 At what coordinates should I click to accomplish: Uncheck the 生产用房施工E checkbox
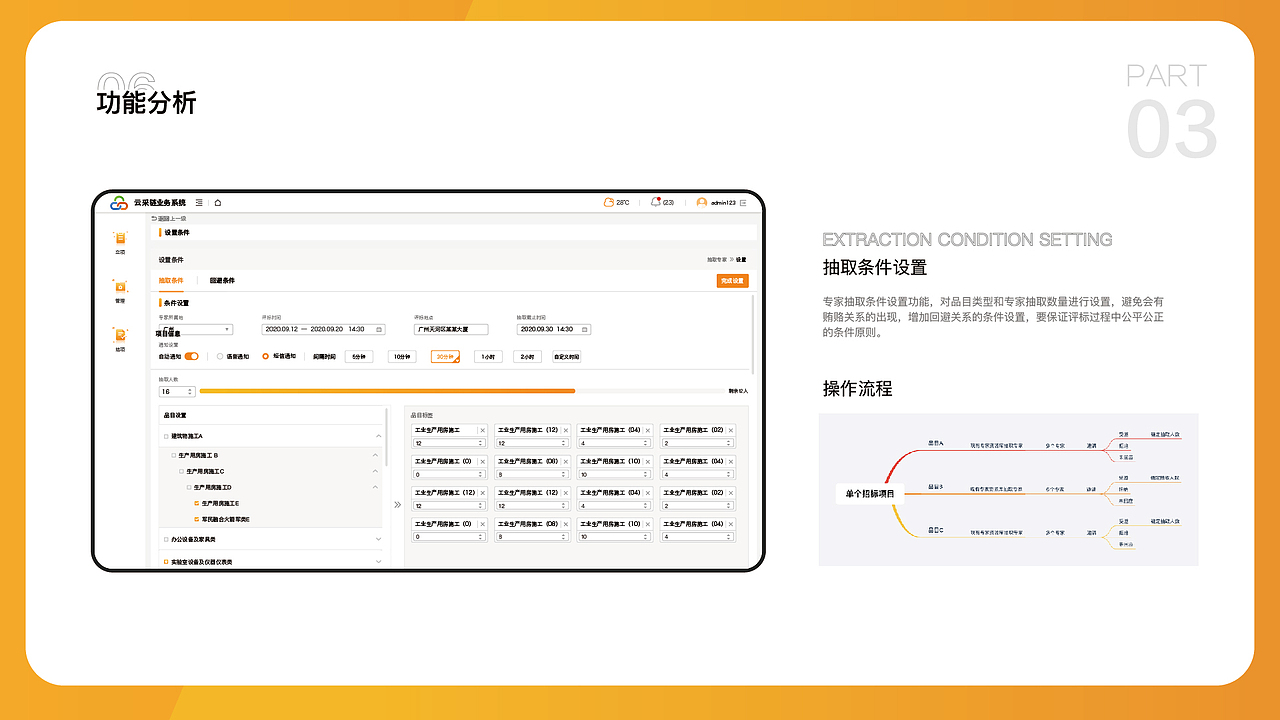[196, 503]
